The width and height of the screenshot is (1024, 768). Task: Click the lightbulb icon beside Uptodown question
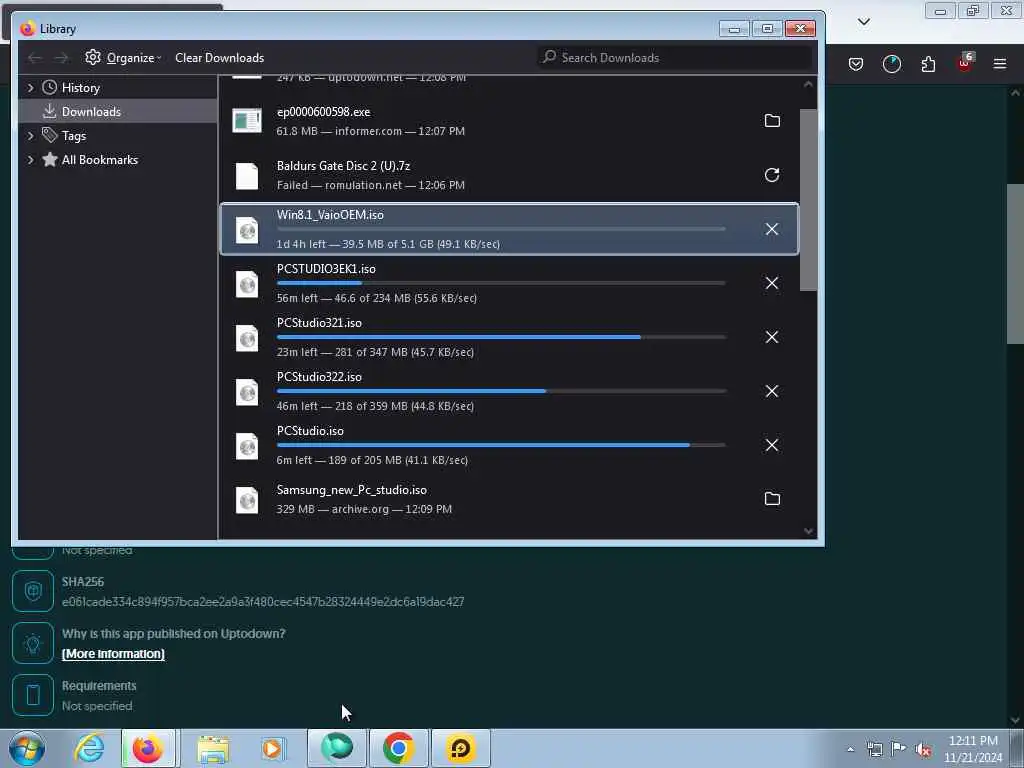(33, 643)
